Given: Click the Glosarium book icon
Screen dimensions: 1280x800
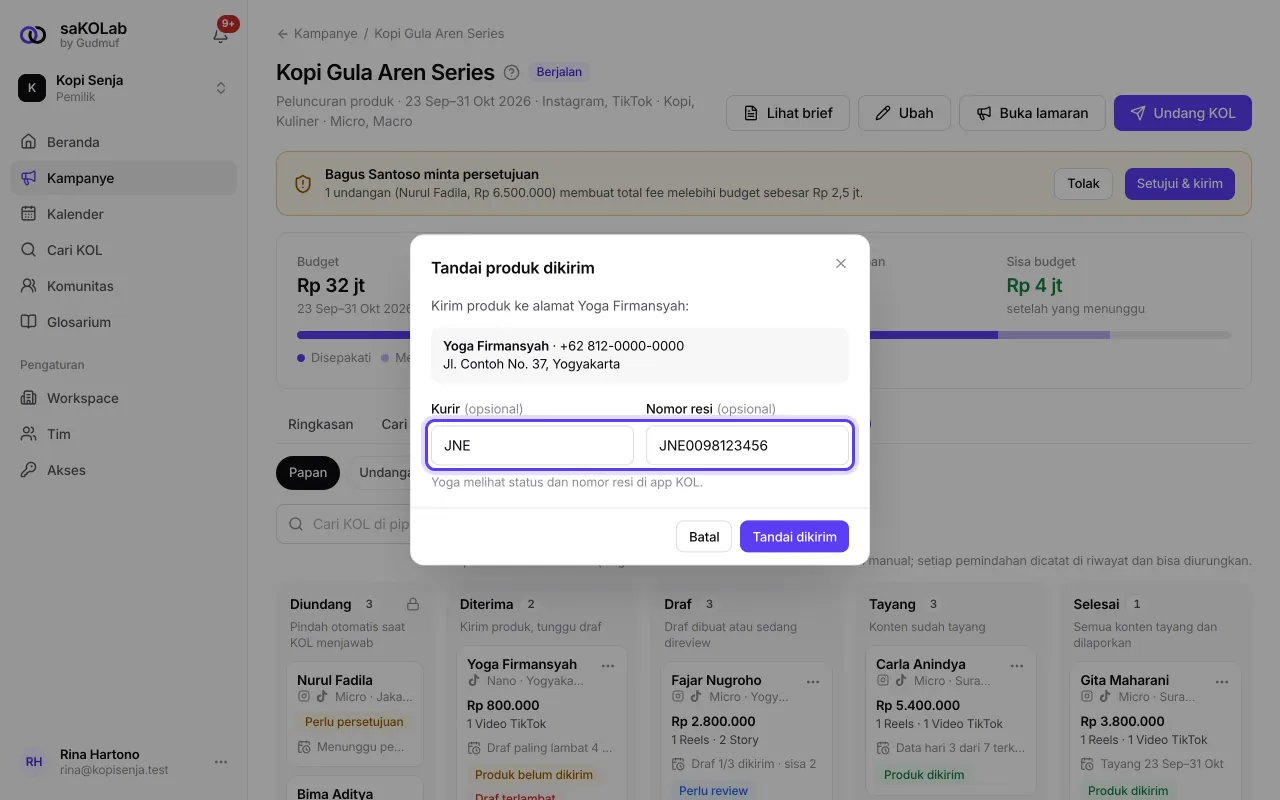Looking at the screenshot, I should (x=29, y=322).
